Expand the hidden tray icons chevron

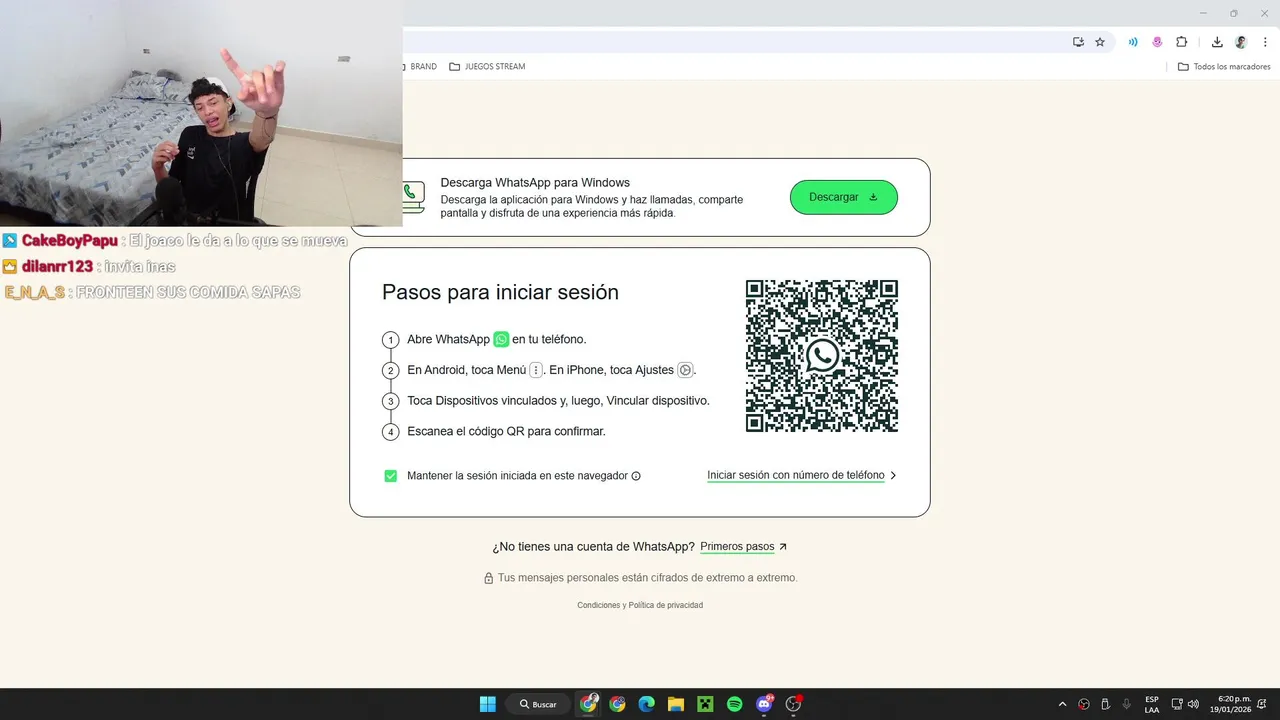tap(1062, 704)
